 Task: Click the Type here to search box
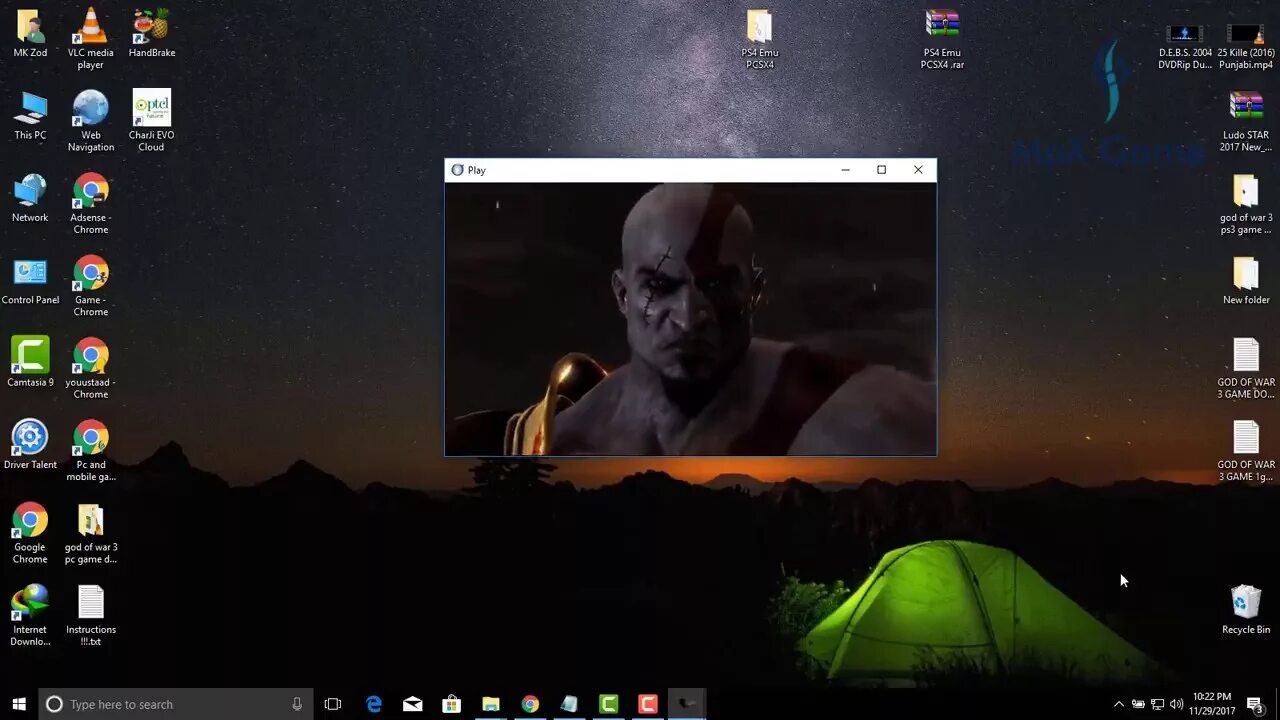[x=176, y=704]
